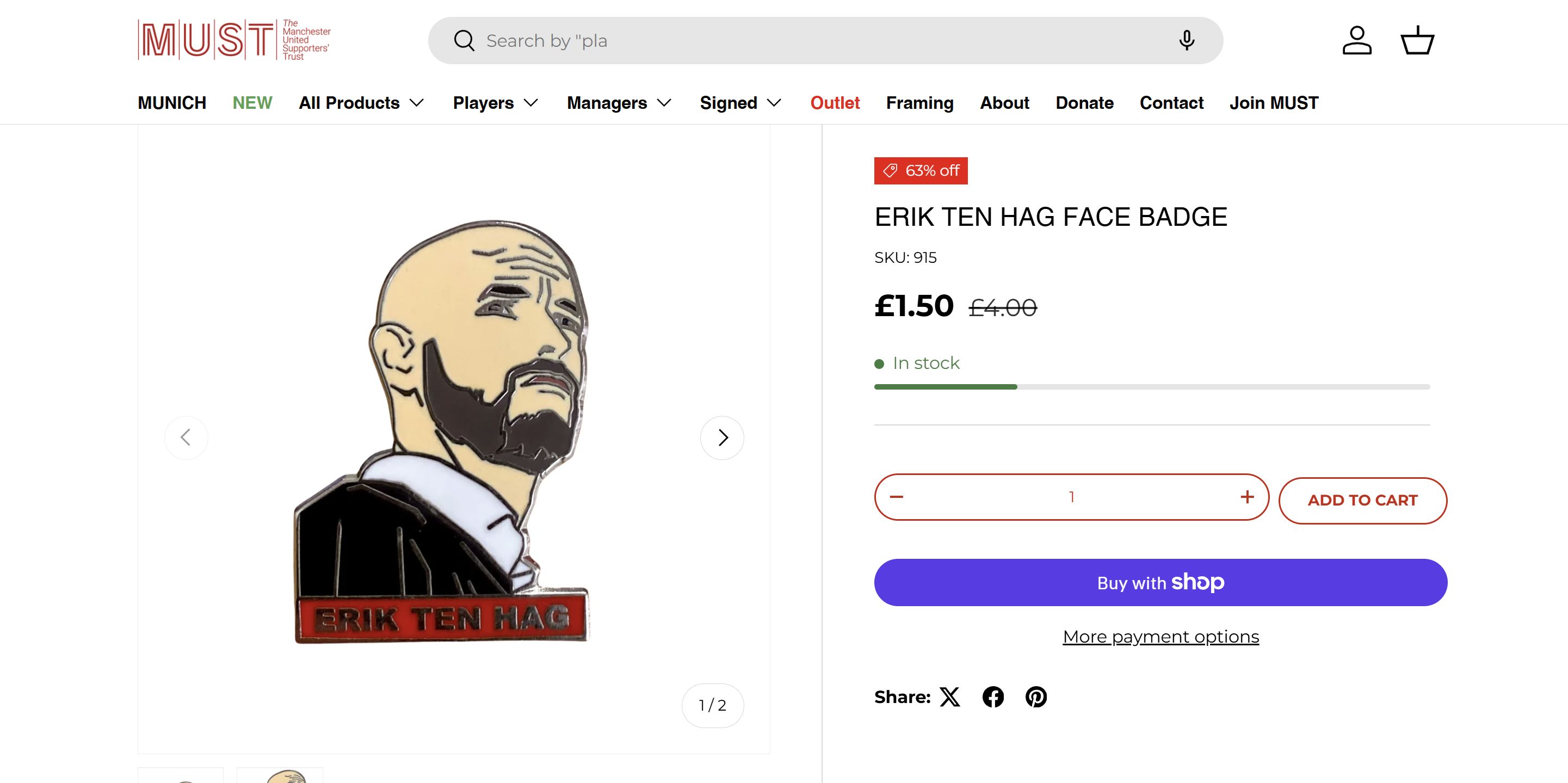Expand the All Products menu
This screenshot has width=1568, height=783.
[x=361, y=103]
